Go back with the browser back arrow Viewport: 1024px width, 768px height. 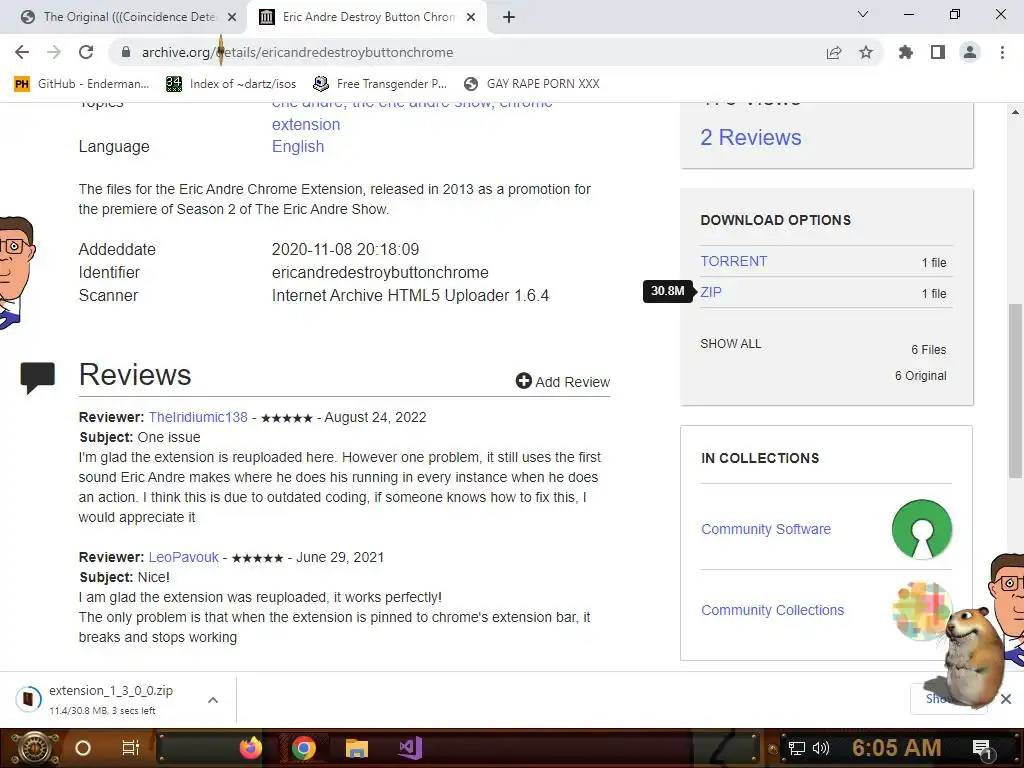click(22, 52)
